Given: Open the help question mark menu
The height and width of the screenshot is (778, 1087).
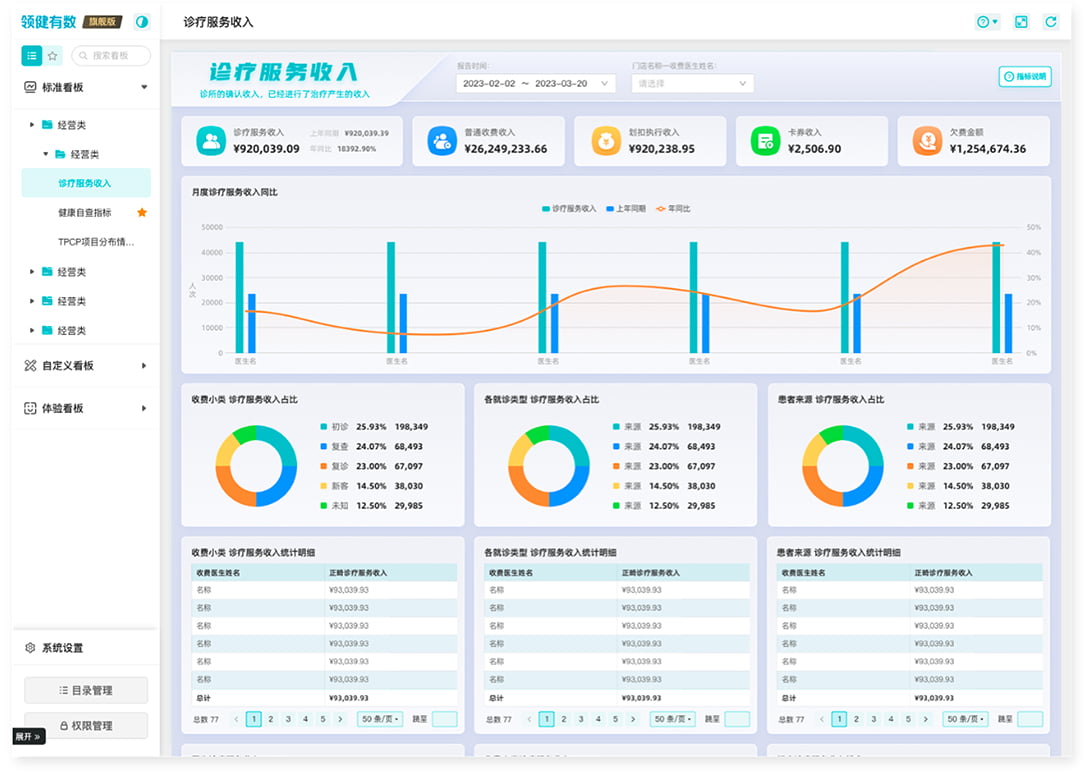Looking at the screenshot, I should pyautogui.click(x=987, y=22).
